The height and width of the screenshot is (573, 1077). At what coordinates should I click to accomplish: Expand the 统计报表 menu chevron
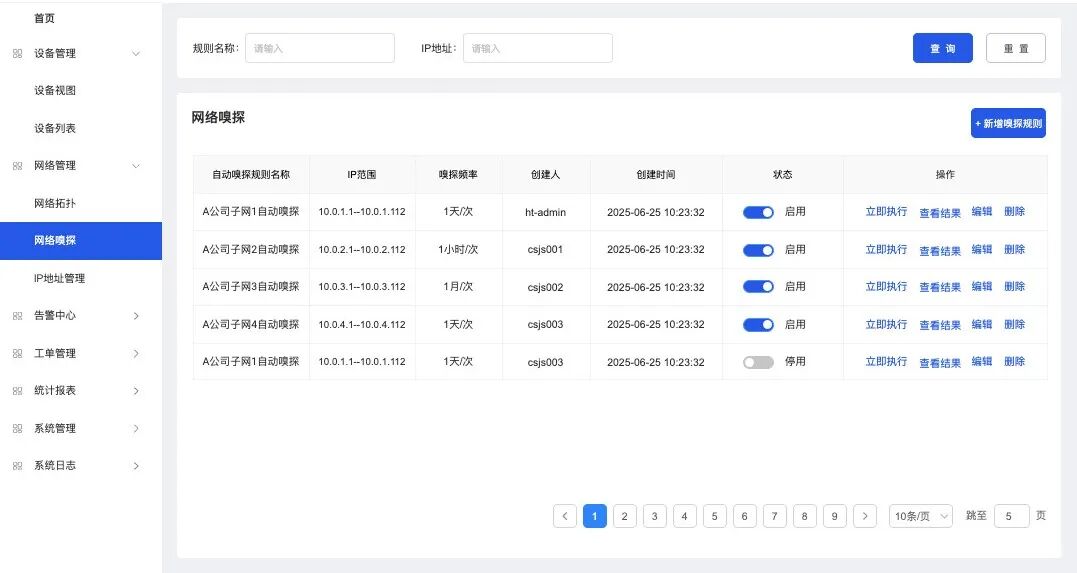pos(136,391)
